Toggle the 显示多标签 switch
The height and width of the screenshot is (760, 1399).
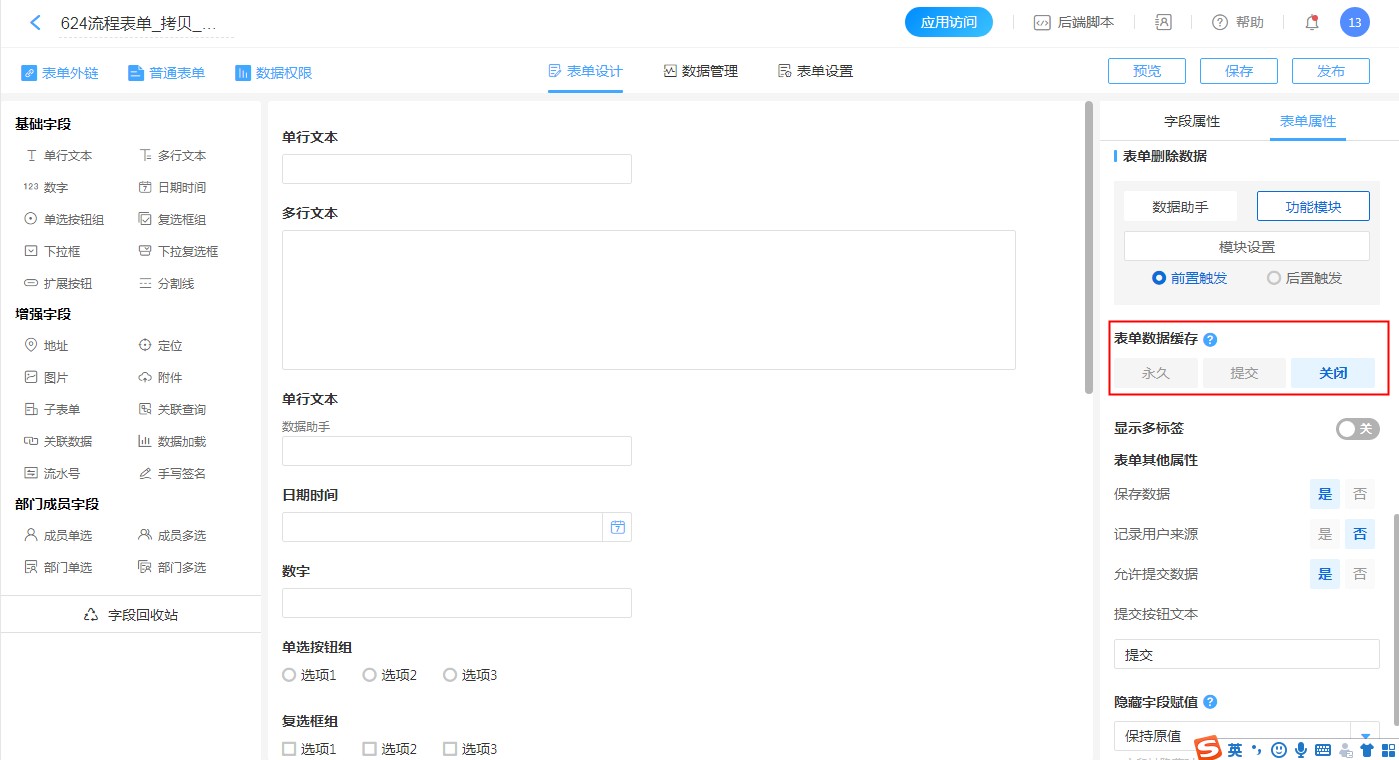[x=1357, y=428]
